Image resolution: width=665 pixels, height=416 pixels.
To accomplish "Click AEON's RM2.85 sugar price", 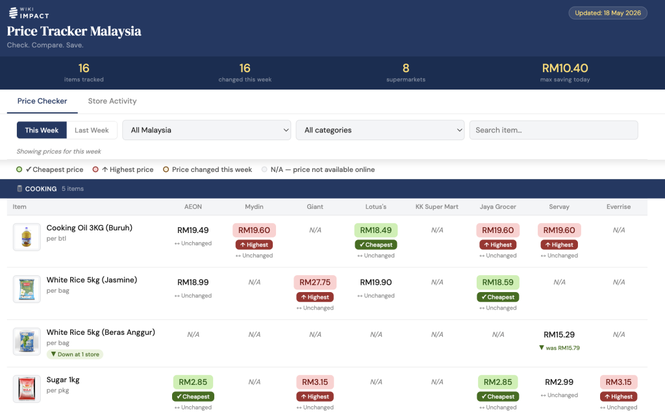I will 193,382.
